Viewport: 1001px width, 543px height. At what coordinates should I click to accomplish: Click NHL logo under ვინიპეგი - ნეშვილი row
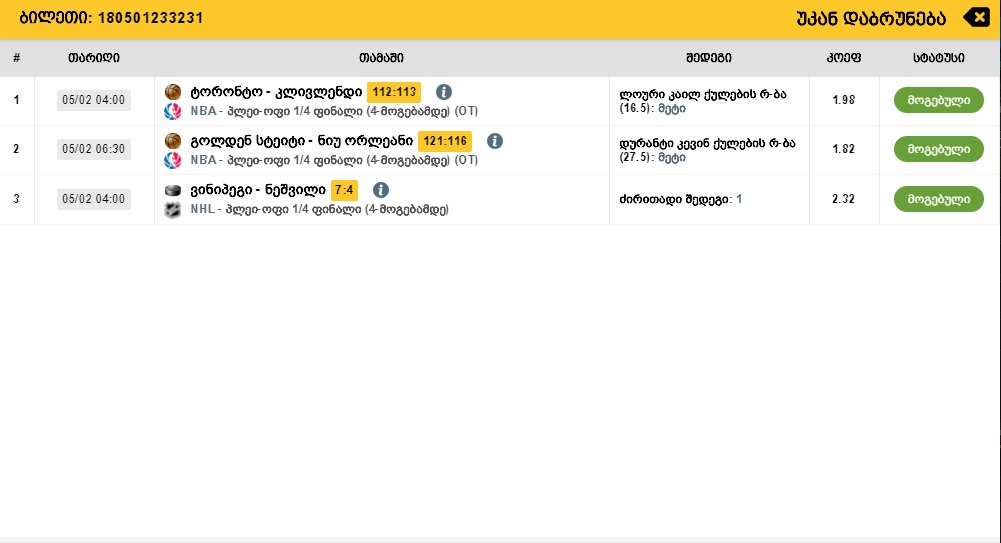(x=173, y=209)
